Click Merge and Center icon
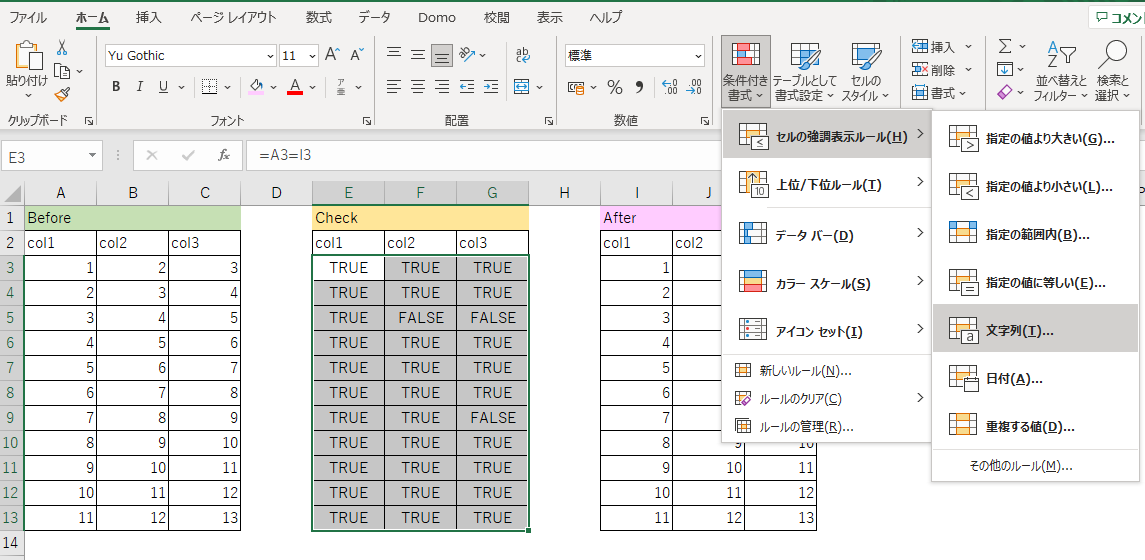The height and width of the screenshot is (560, 1145). pyautogui.click(x=521, y=87)
